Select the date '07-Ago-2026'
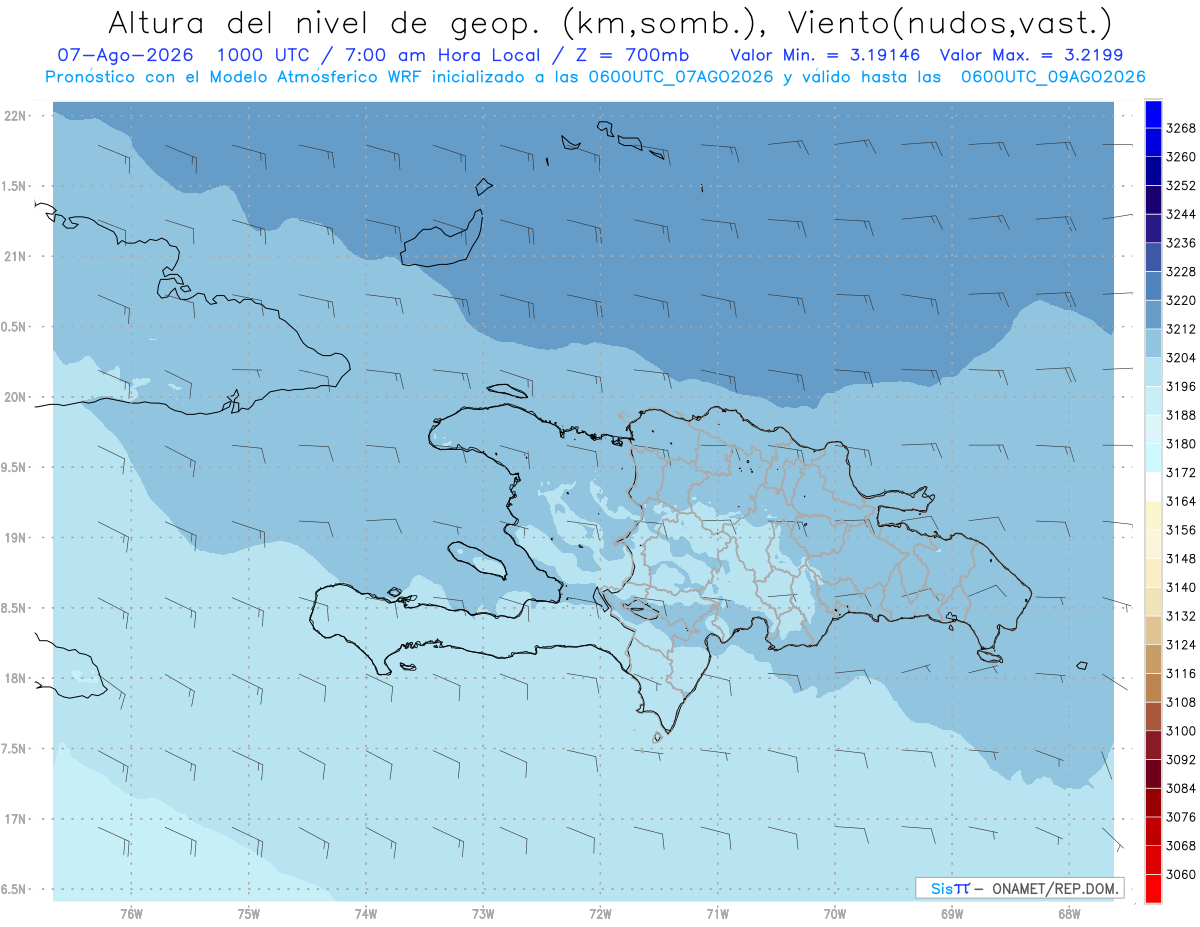 coord(126,55)
